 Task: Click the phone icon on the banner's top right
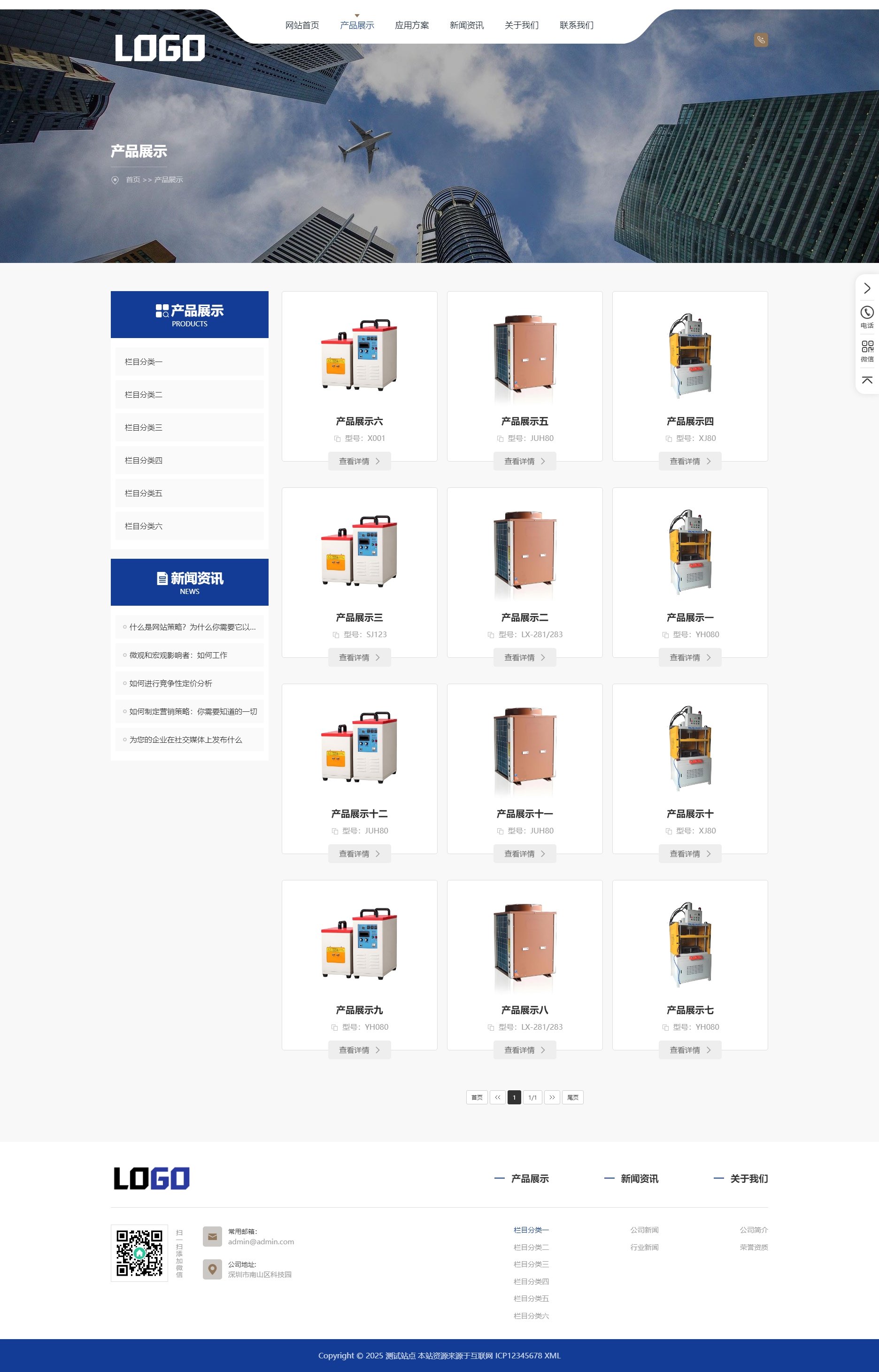click(761, 40)
